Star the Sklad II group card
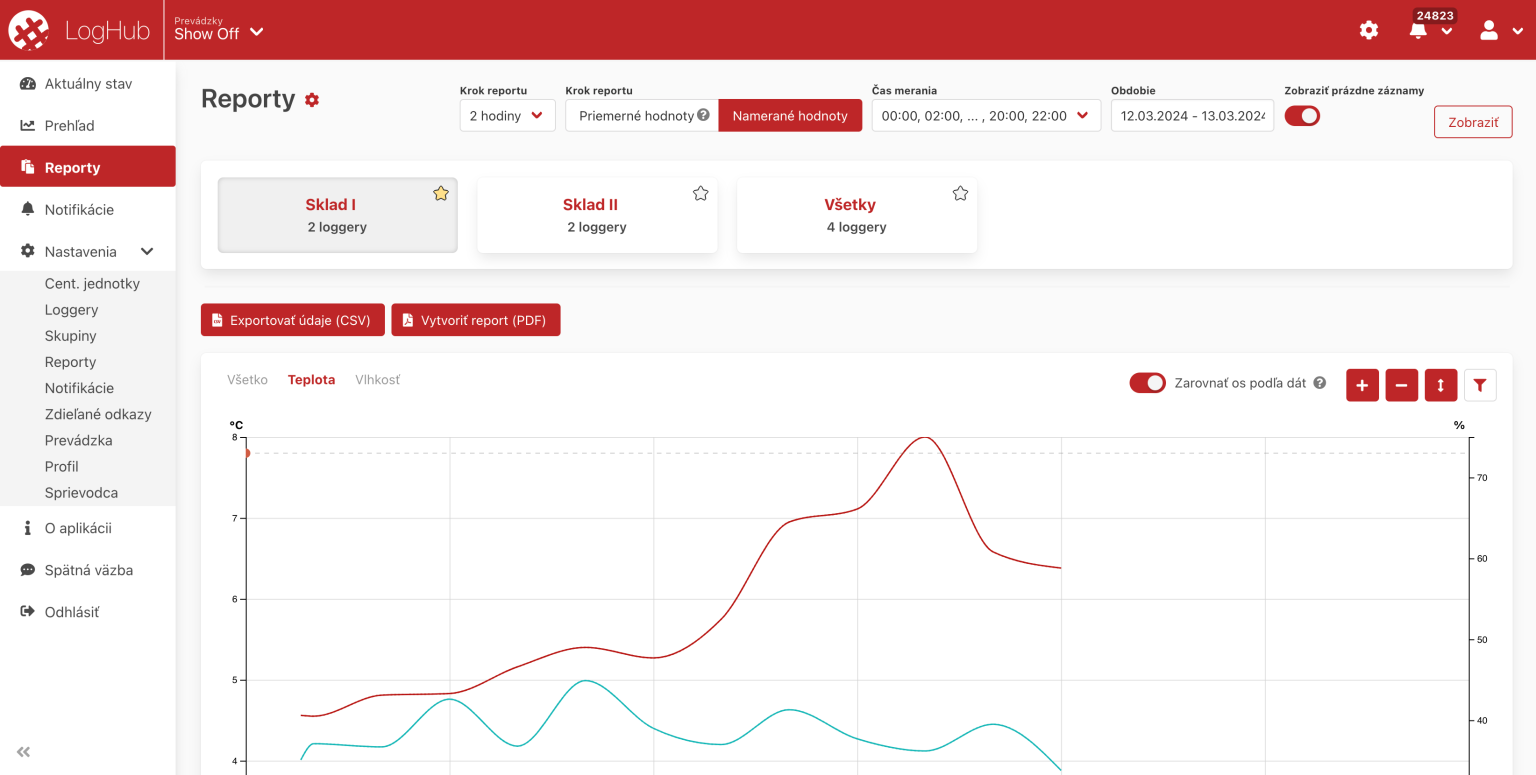The image size is (1536, 775). pyautogui.click(x=700, y=193)
